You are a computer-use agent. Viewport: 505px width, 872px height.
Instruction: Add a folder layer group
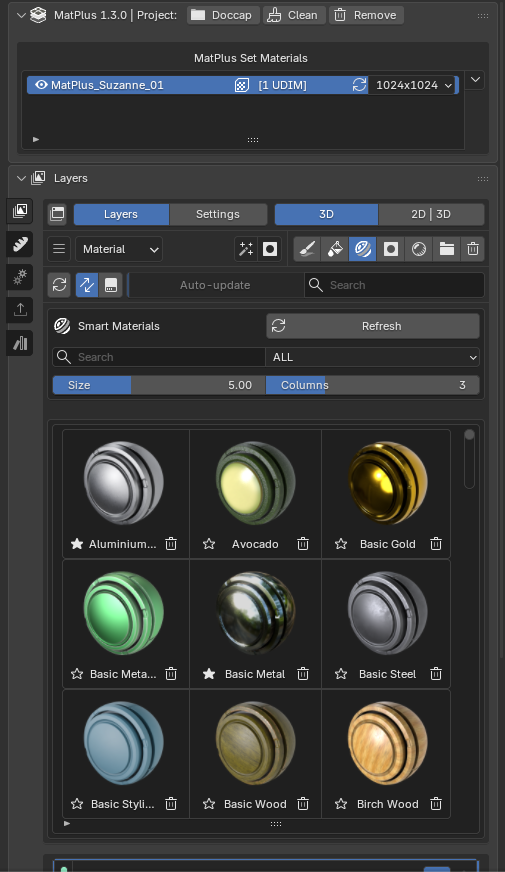[x=447, y=249]
